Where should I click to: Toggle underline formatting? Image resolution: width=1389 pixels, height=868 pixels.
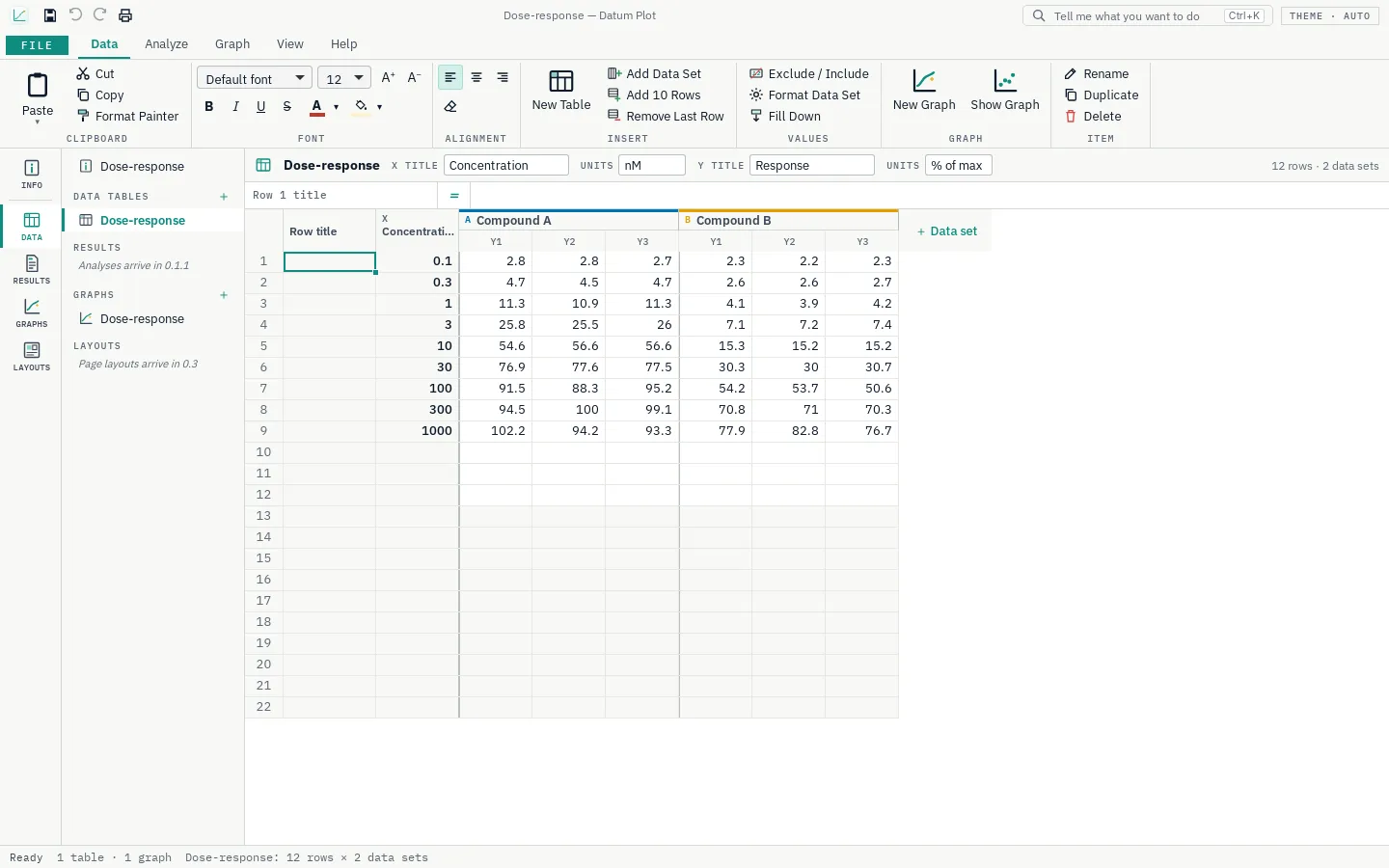[261, 106]
